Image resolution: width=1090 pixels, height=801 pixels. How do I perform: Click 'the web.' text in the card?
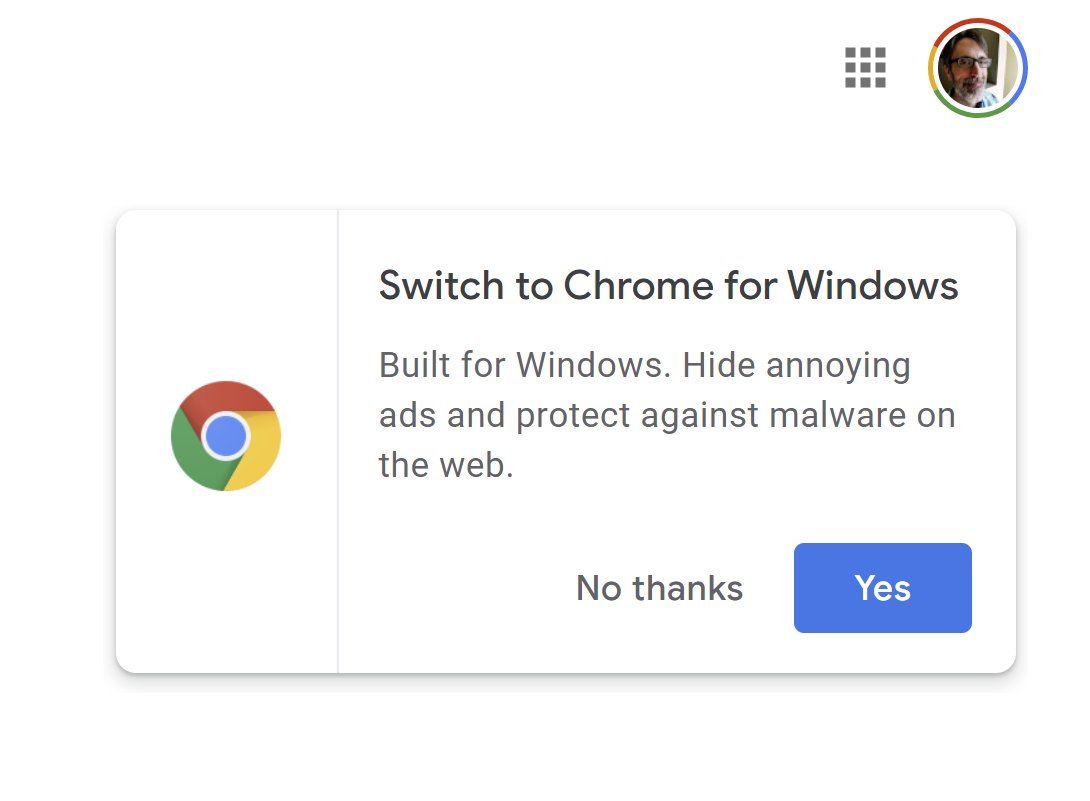pyautogui.click(x=445, y=465)
